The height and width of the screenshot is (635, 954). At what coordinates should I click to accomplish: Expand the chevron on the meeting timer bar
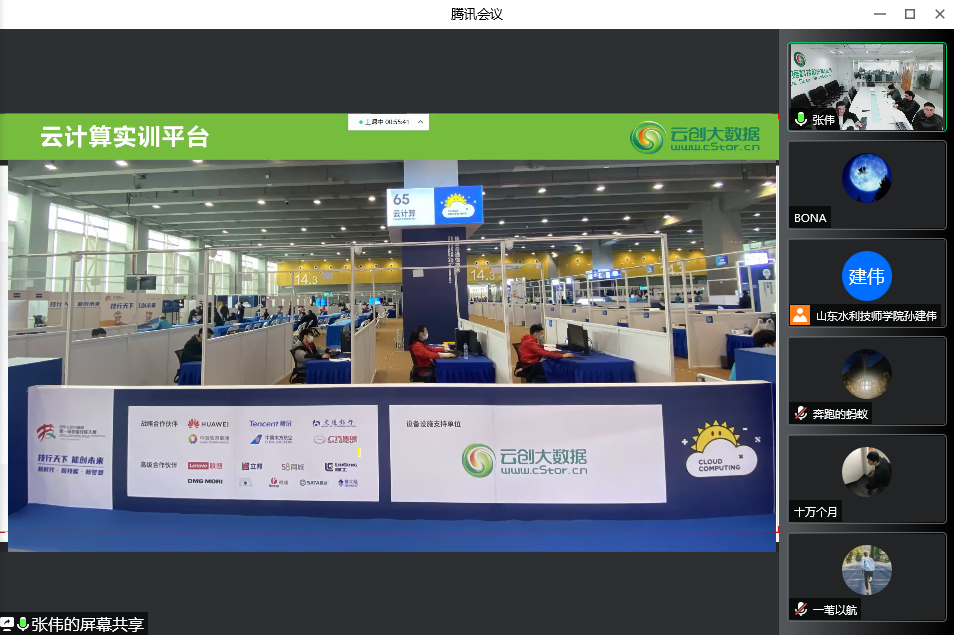click(420, 122)
